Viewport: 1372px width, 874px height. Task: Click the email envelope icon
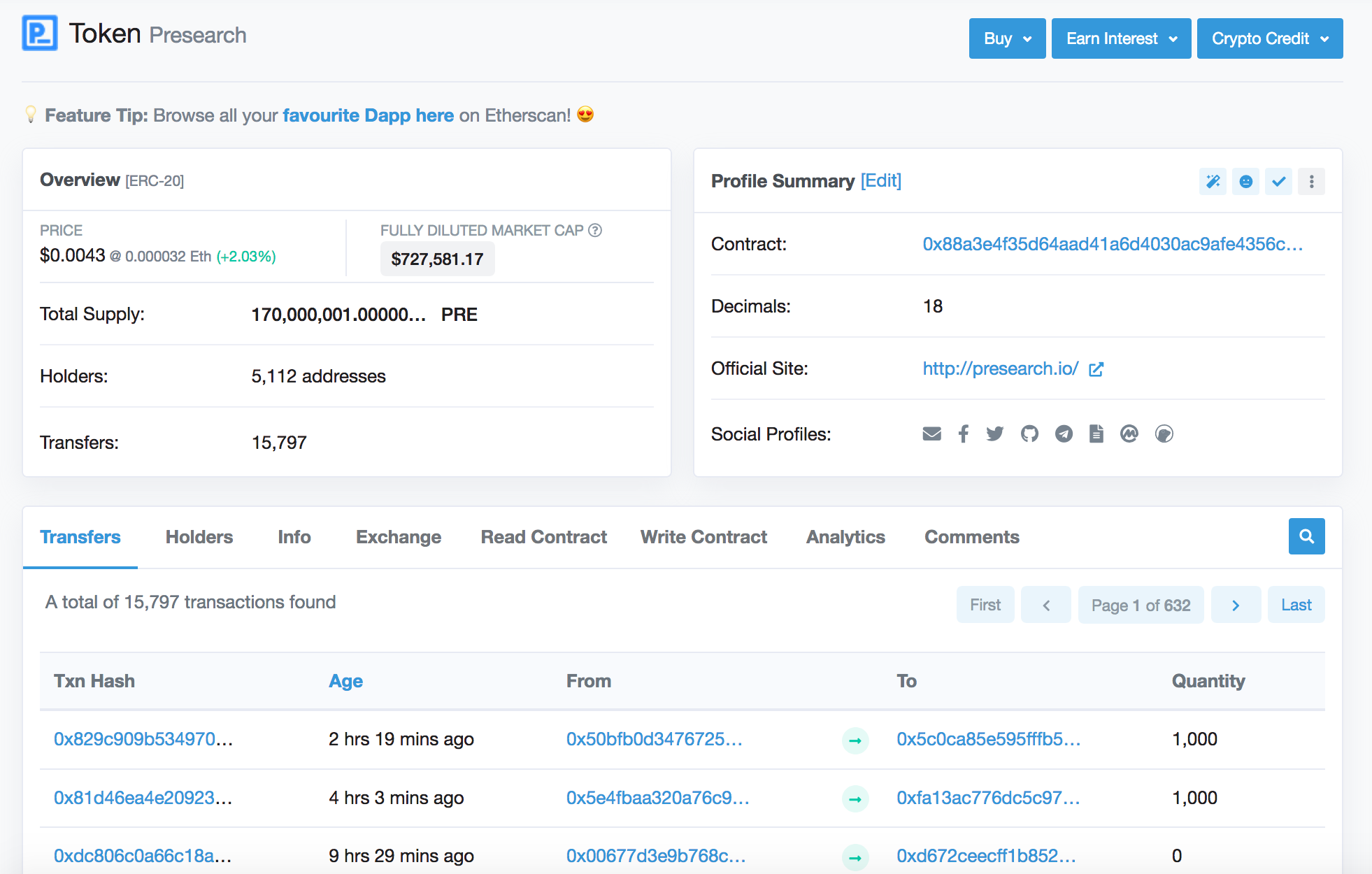[931, 434]
